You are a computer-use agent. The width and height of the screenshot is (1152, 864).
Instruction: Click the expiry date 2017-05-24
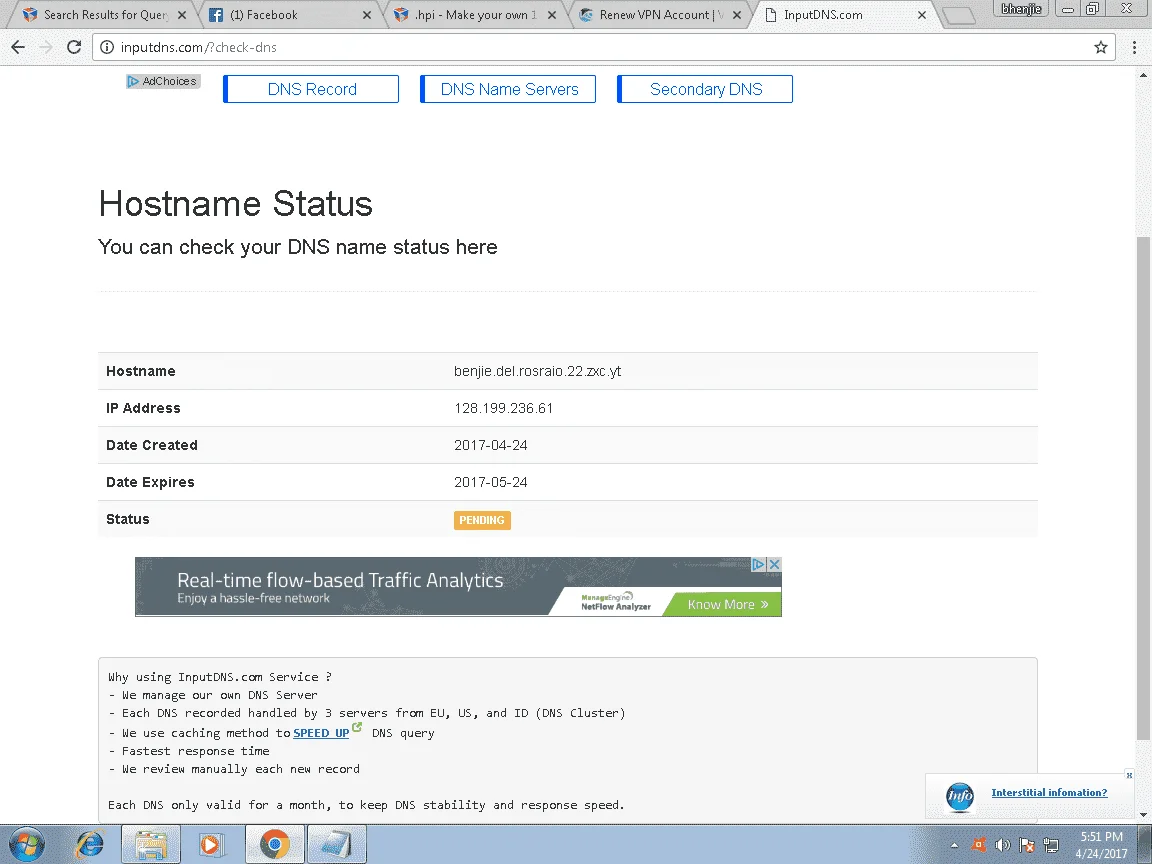click(491, 482)
